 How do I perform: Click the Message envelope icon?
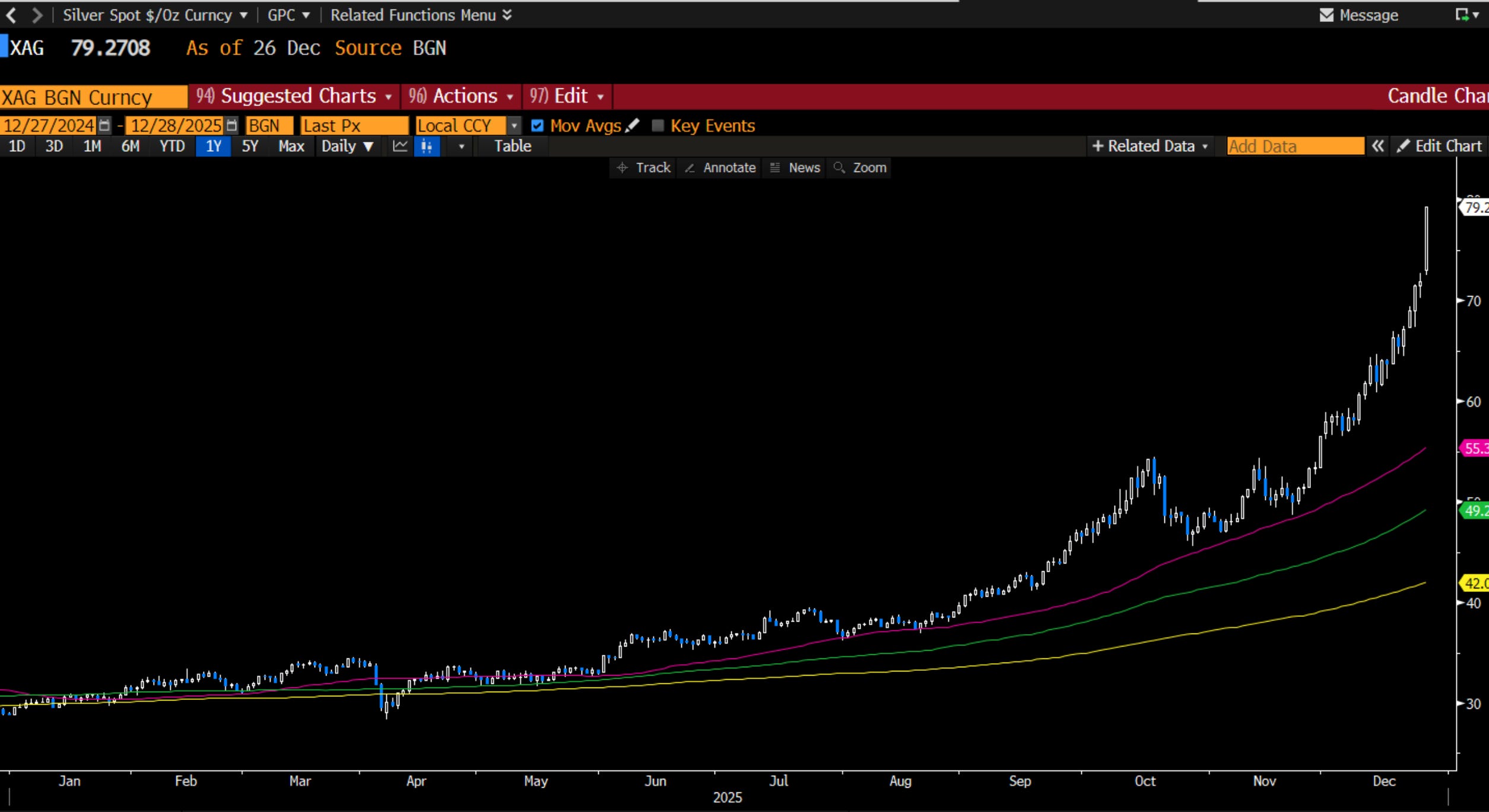pyautogui.click(x=1326, y=15)
